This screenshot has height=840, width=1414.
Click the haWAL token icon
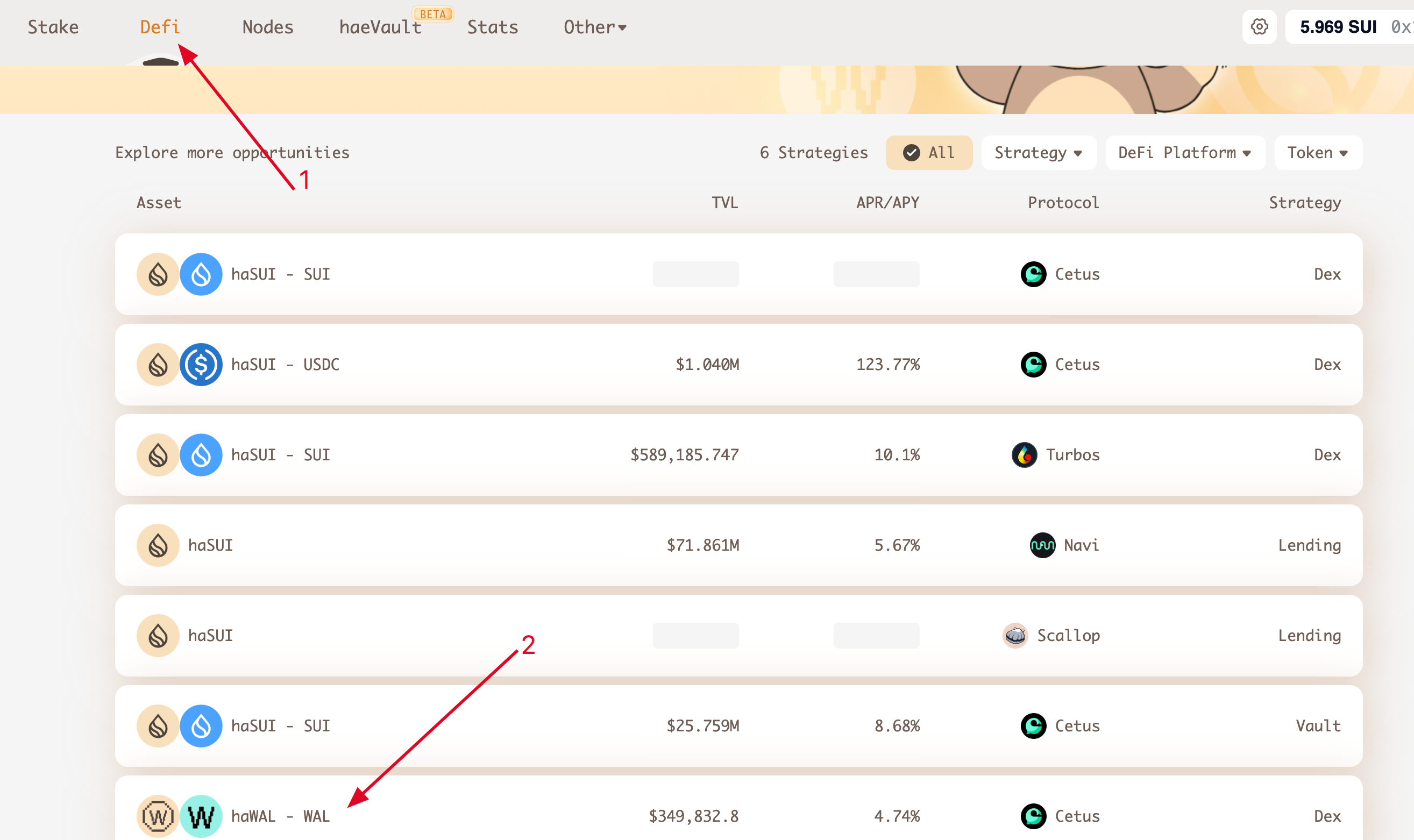[x=158, y=816]
